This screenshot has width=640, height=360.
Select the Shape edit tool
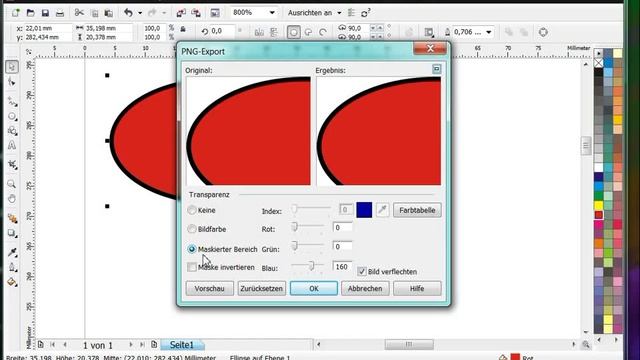point(12,82)
